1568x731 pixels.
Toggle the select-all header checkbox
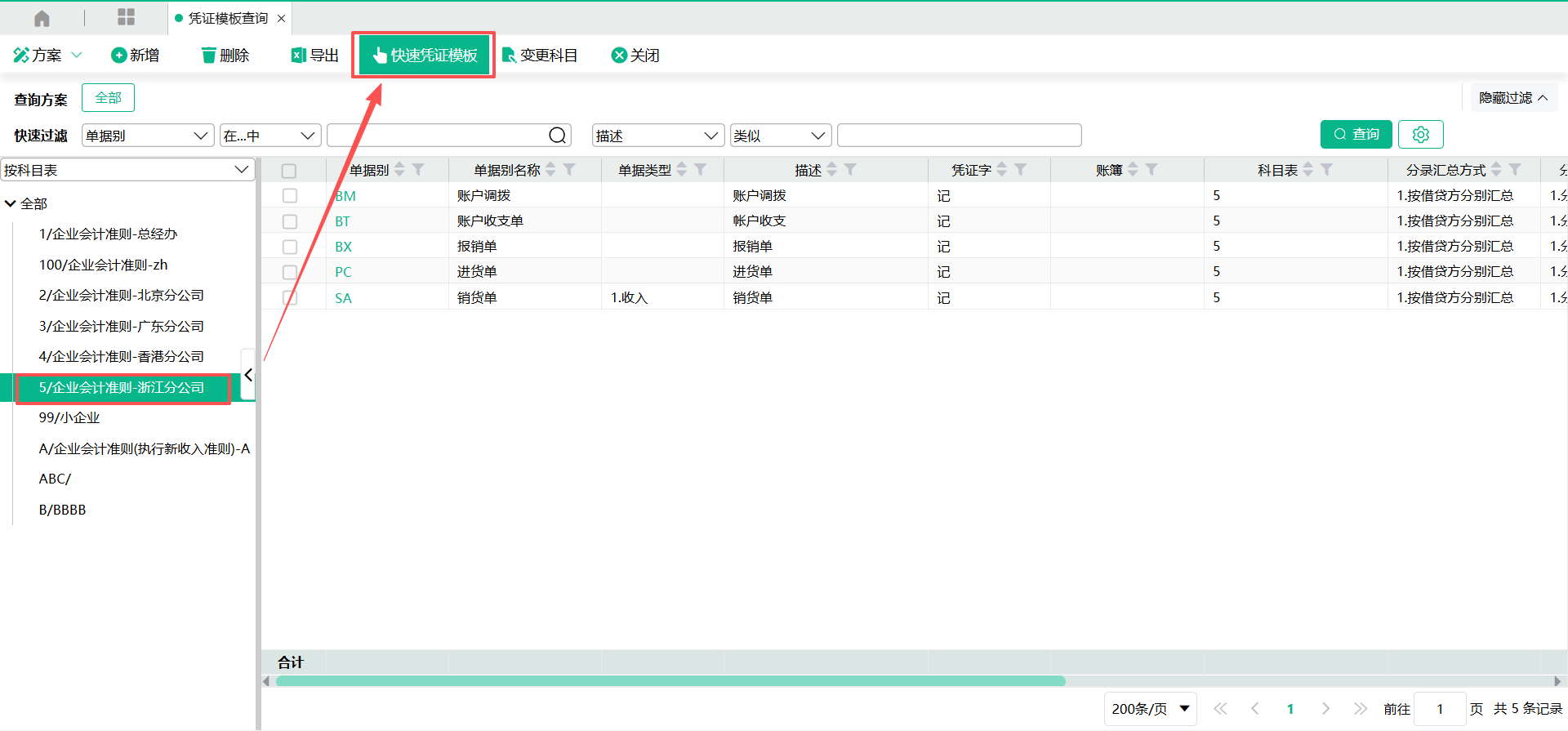point(289,171)
